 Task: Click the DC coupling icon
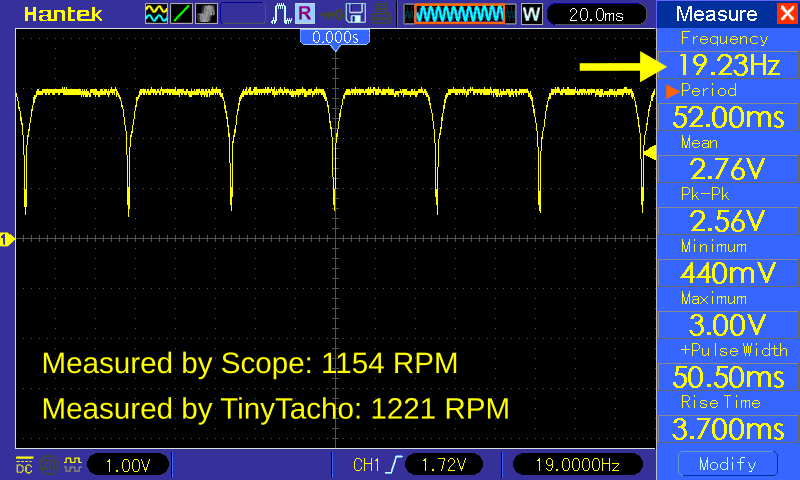point(24,465)
